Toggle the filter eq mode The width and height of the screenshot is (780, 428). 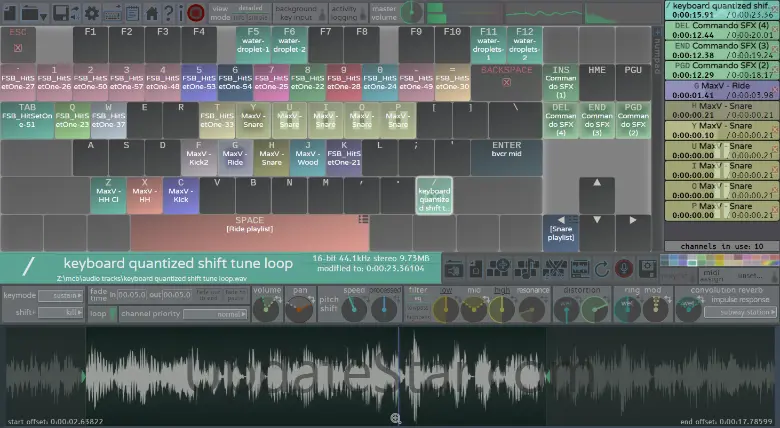coord(418,299)
